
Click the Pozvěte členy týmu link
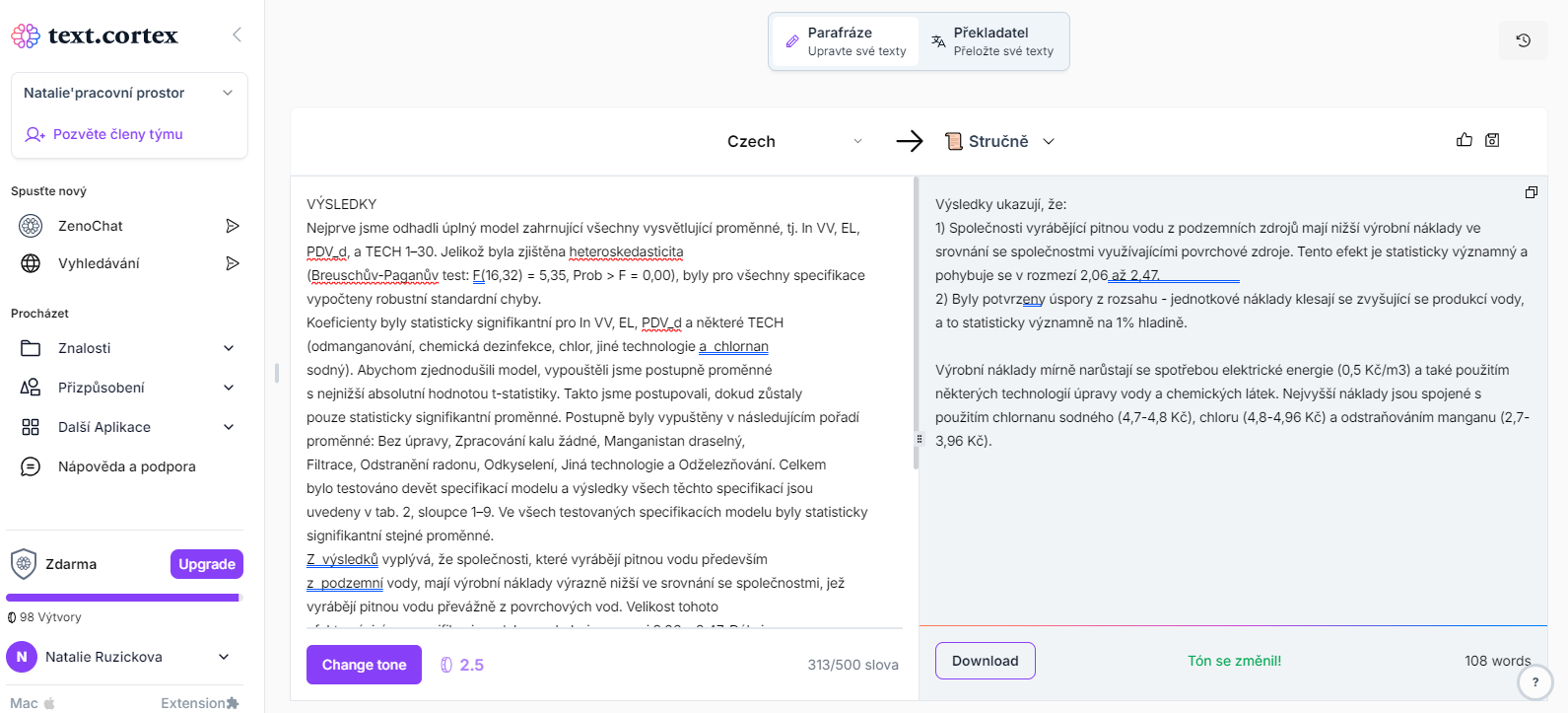[118, 134]
